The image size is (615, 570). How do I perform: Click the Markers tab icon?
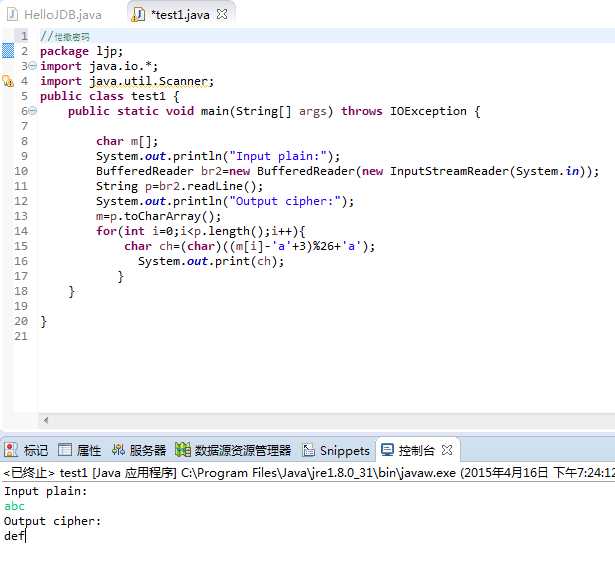point(11,450)
